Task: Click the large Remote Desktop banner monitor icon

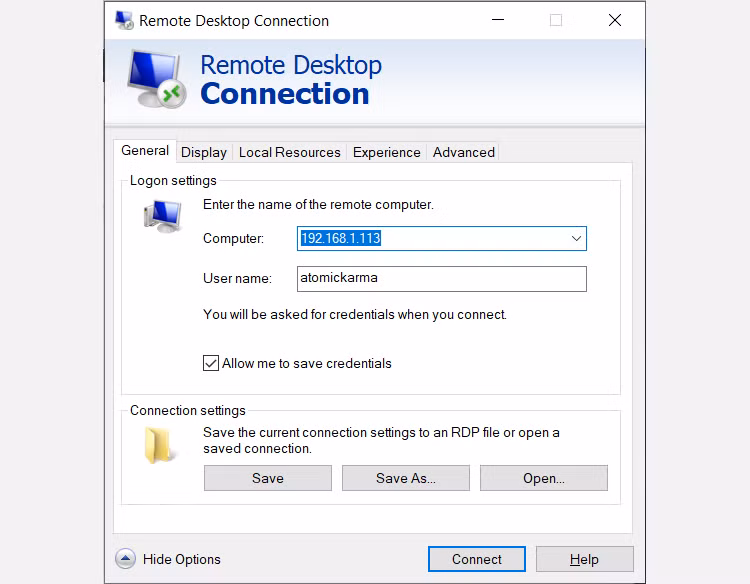Action: pos(157,79)
